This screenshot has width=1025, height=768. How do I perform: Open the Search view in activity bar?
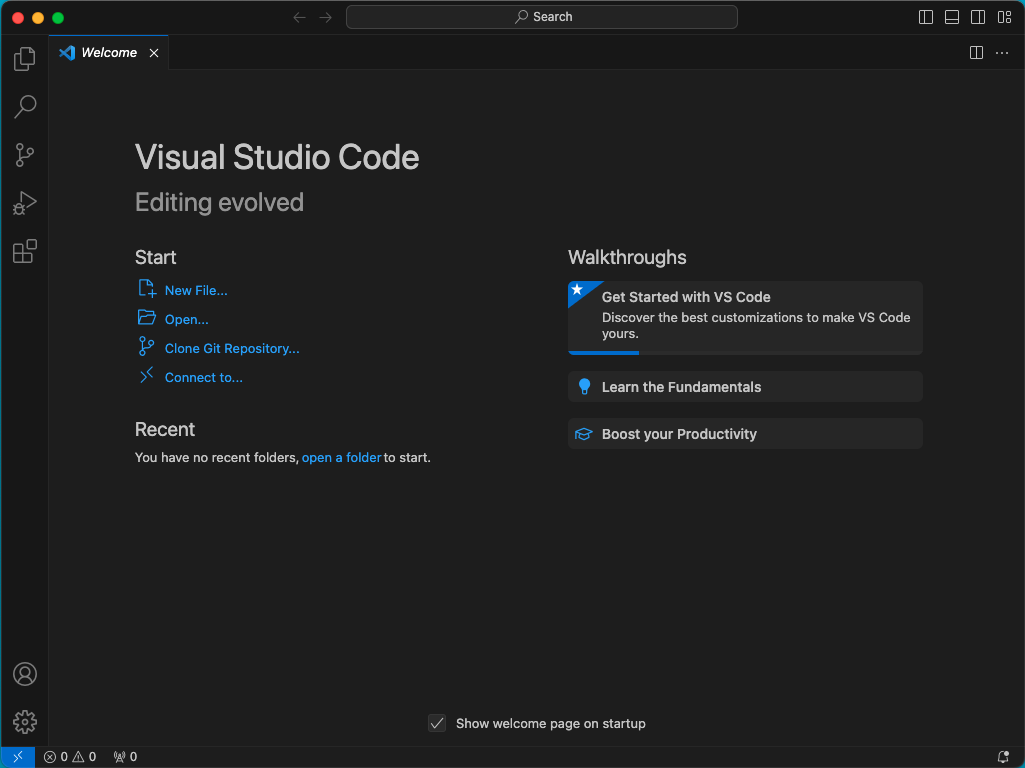(x=25, y=106)
